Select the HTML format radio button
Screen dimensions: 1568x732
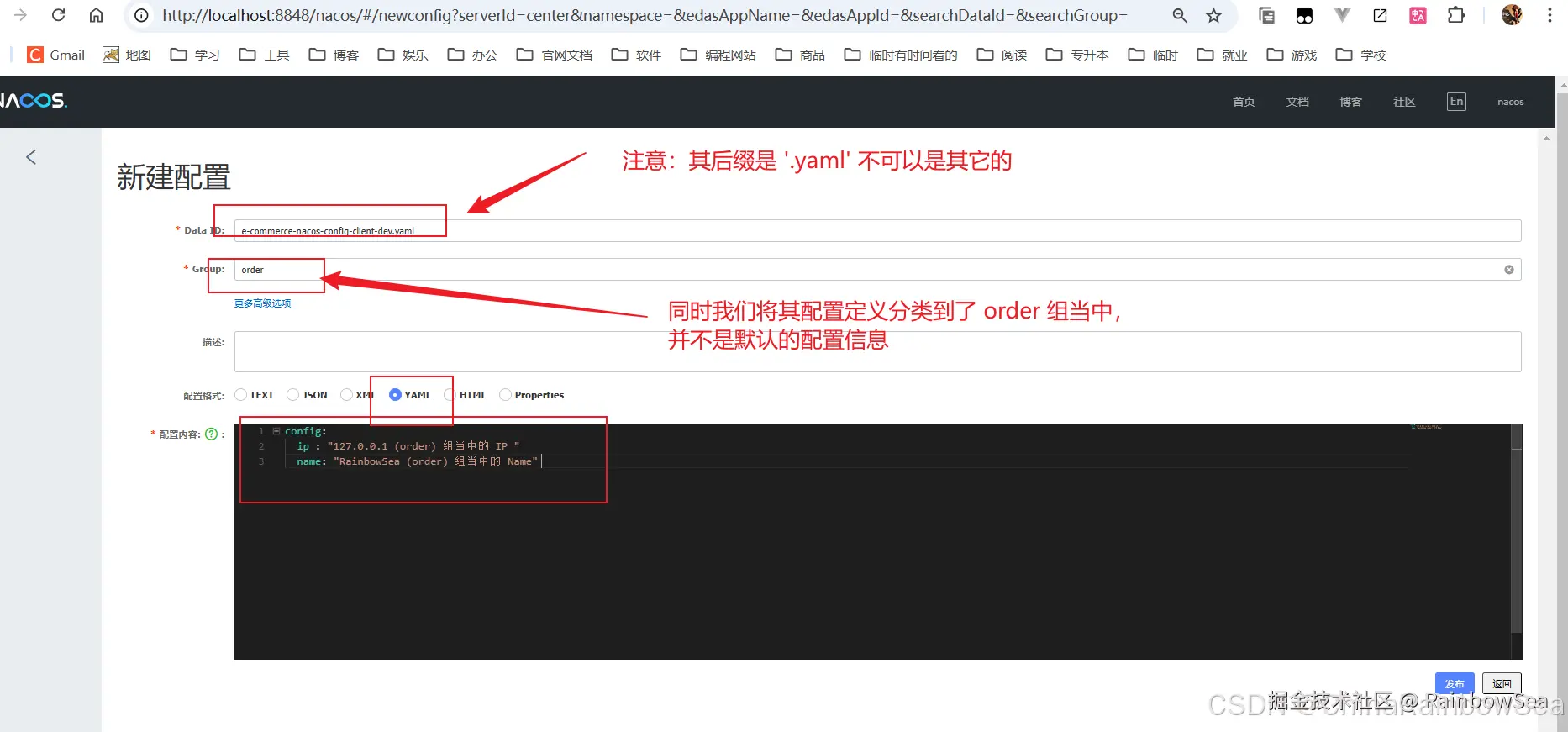[450, 395]
